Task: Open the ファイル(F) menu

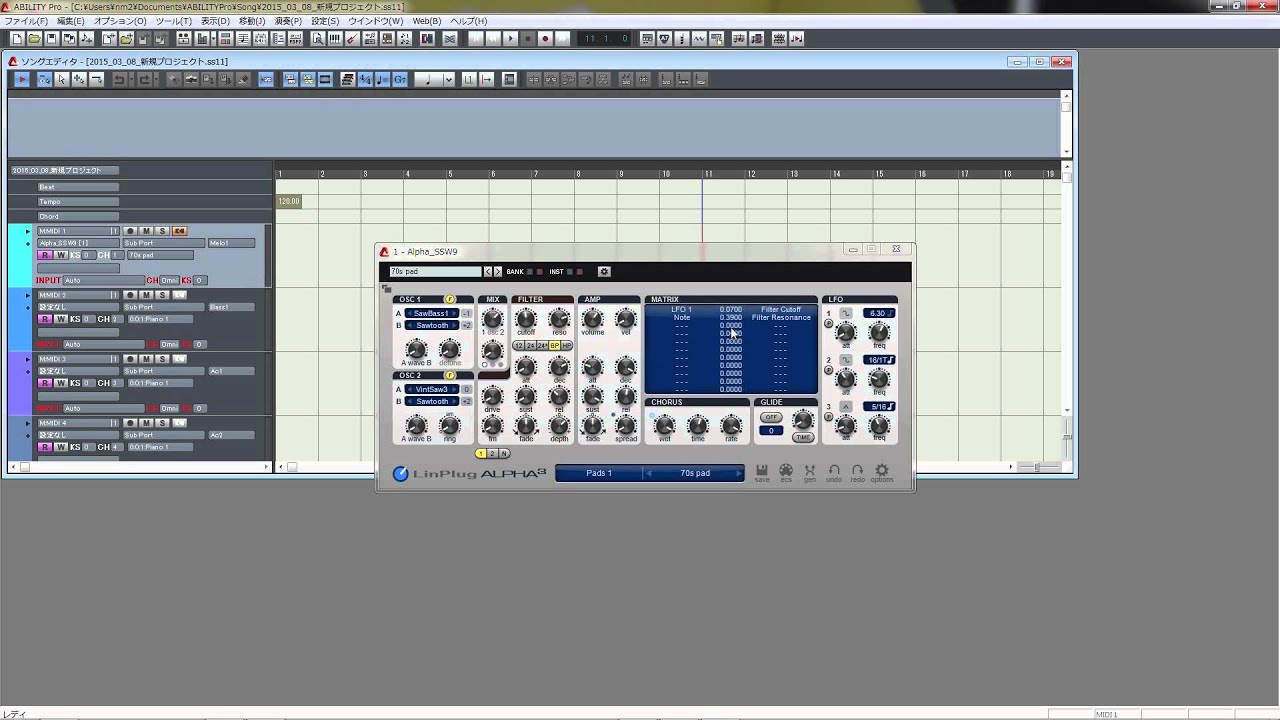Action: click(x=24, y=21)
